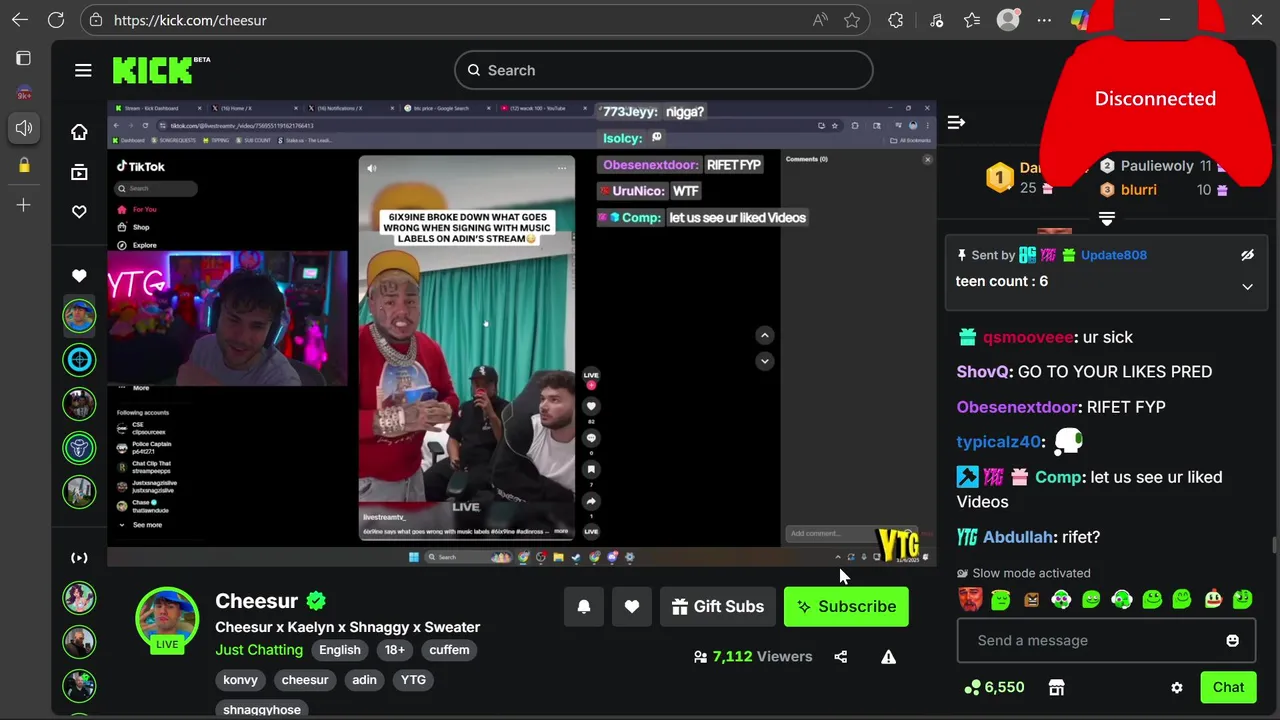This screenshot has height=720, width=1280.
Task: Click the Update808 pinned sender name
Action: click(x=1114, y=255)
